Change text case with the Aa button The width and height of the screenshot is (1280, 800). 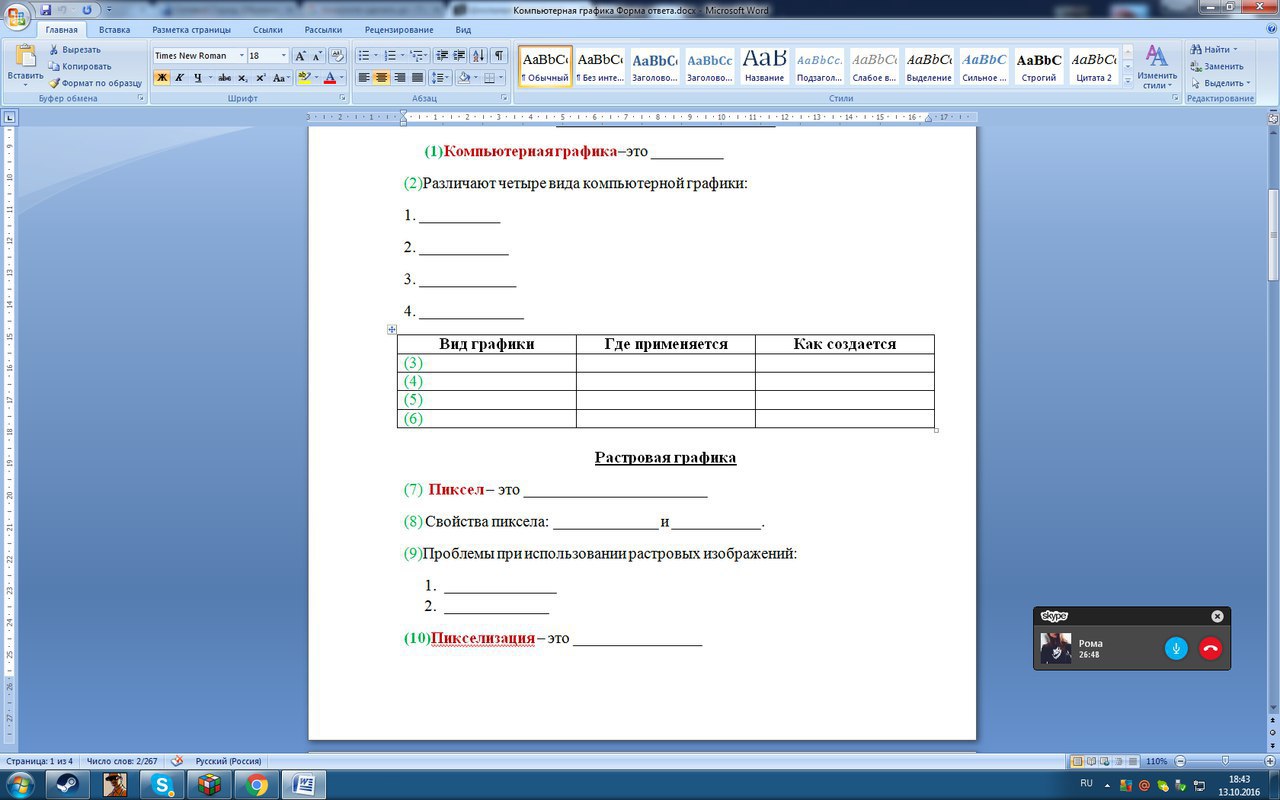tap(281, 78)
